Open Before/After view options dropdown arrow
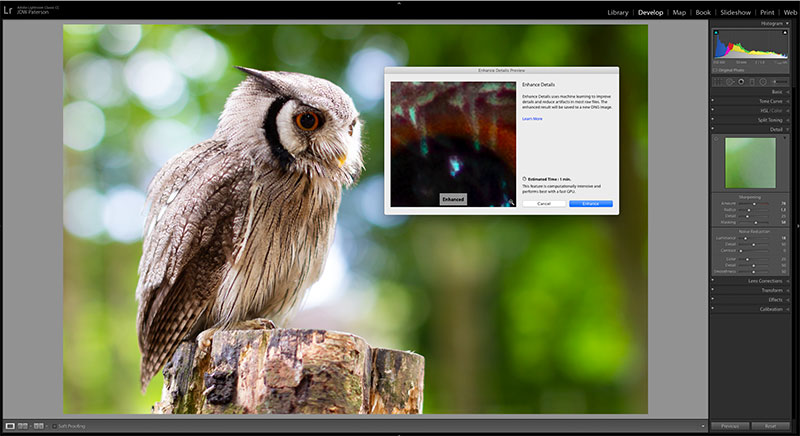The width and height of the screenshot is (800, 436). pyautogui.click(x=46, y=426)
